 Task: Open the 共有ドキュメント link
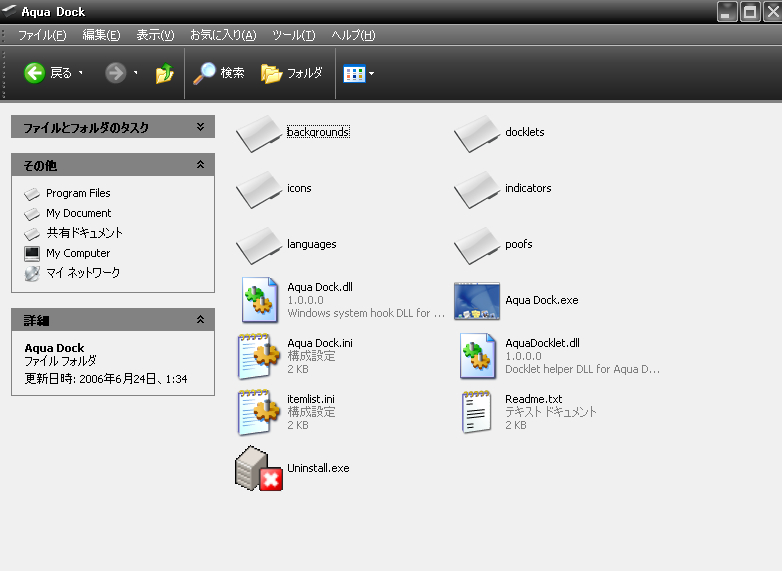click(x=84, y=233)
